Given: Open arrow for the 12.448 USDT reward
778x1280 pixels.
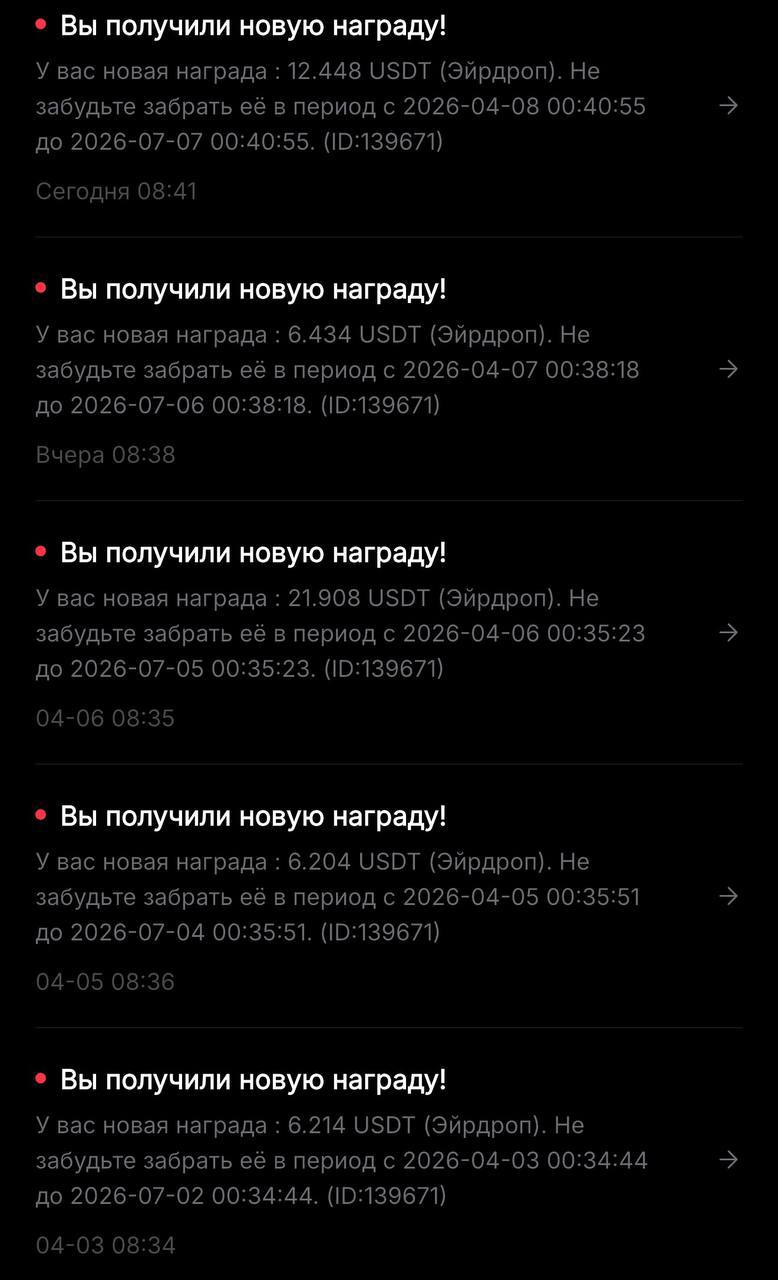Looking at the screenshot, I should [x=729, y=106].
